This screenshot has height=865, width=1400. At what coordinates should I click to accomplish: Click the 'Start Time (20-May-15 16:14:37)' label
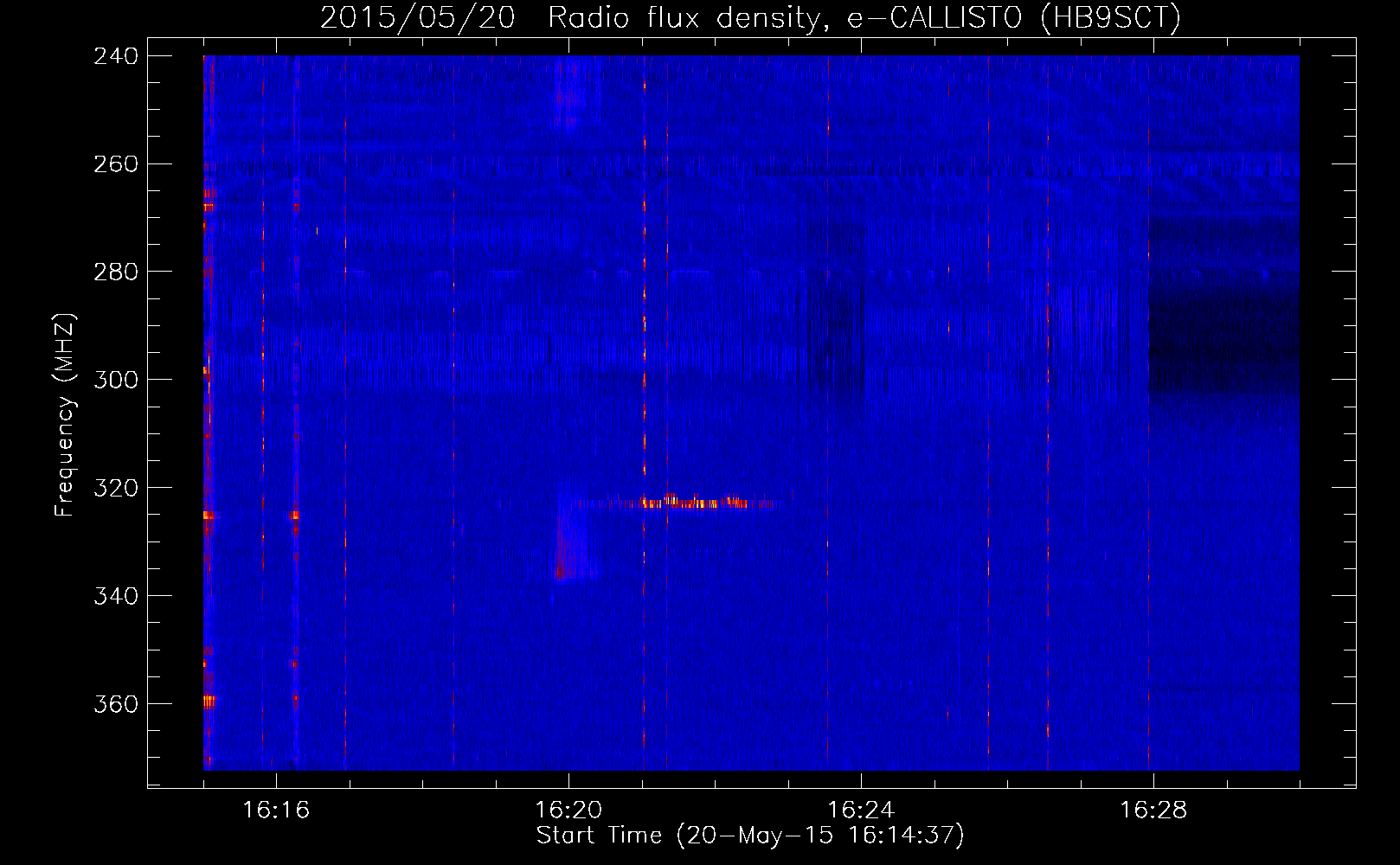pos(750,836)
